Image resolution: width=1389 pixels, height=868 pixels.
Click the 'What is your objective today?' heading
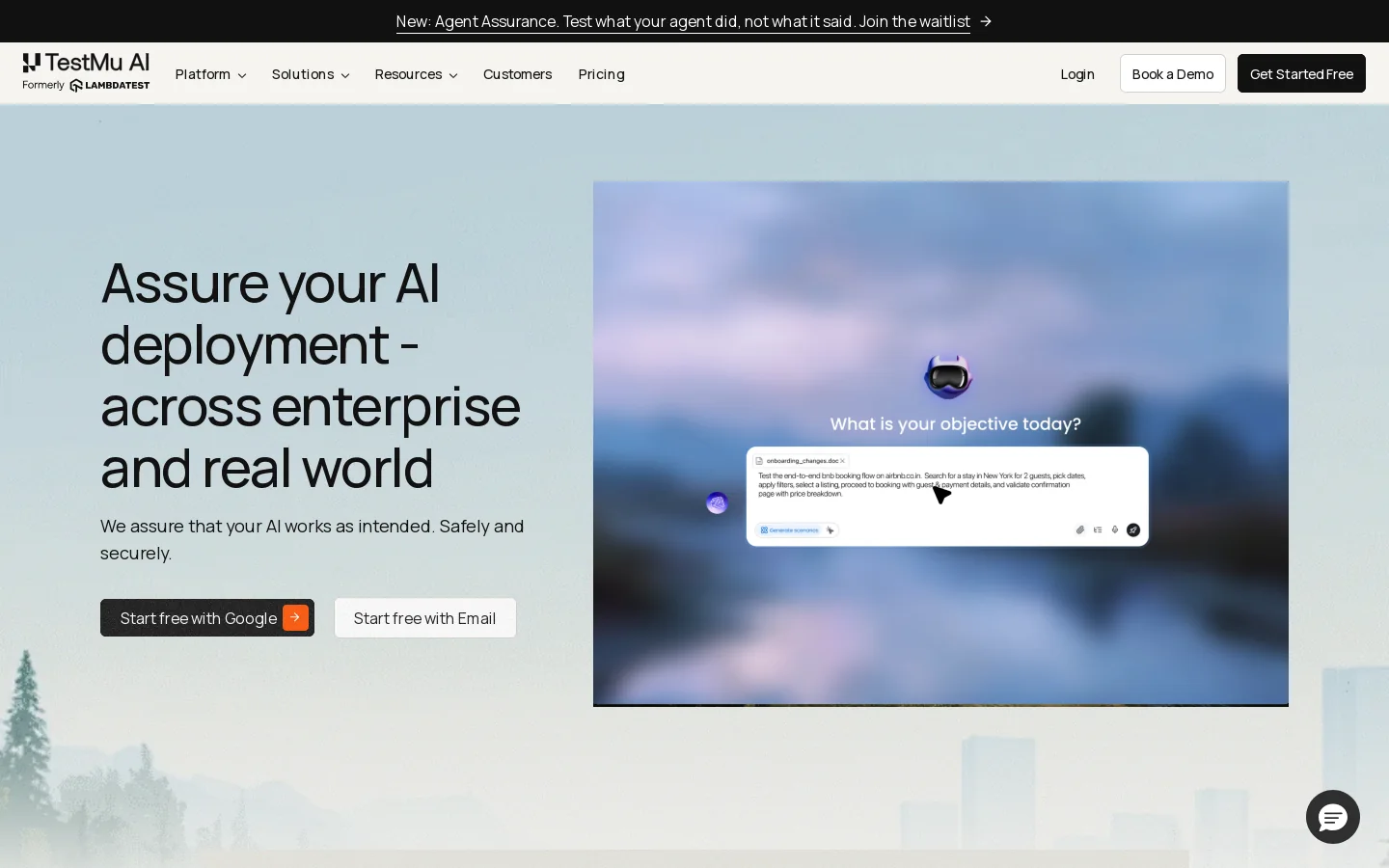pyautogui.click(x=956, y=424)
